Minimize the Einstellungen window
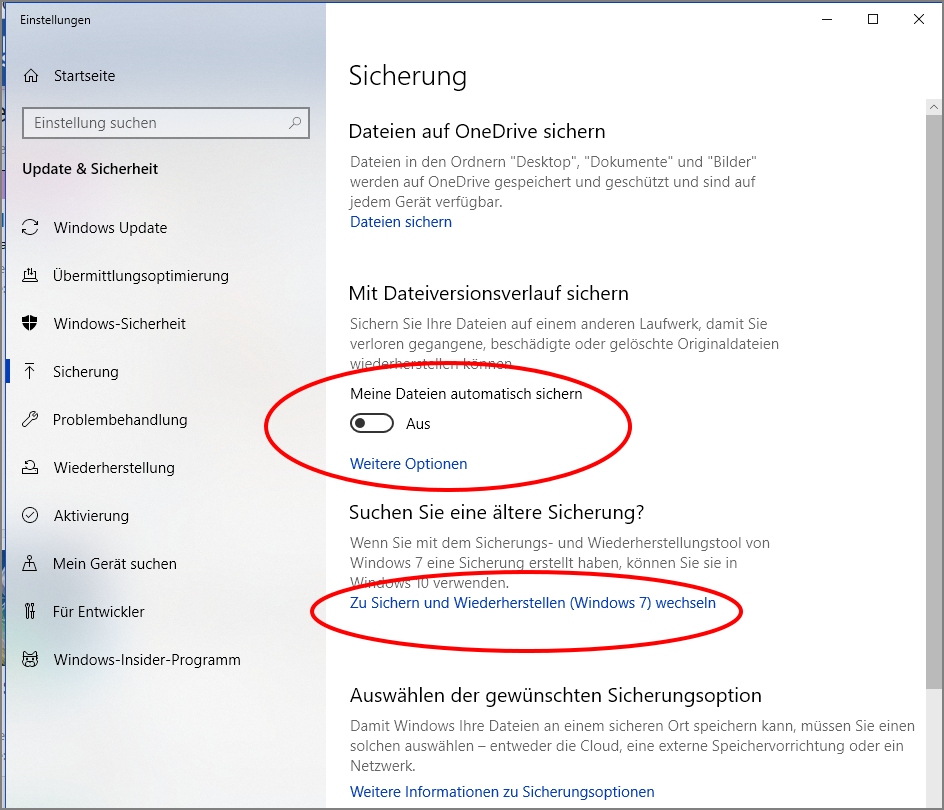The width and height of the screenshot is (944, 810). [827, 19]
